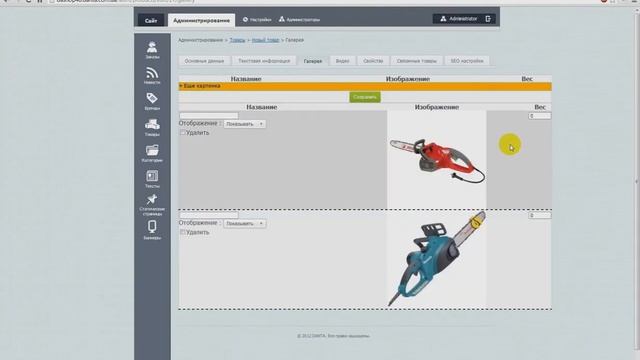Select the Галерея tab
Viewport: 640px width, 360px height.
313,61
